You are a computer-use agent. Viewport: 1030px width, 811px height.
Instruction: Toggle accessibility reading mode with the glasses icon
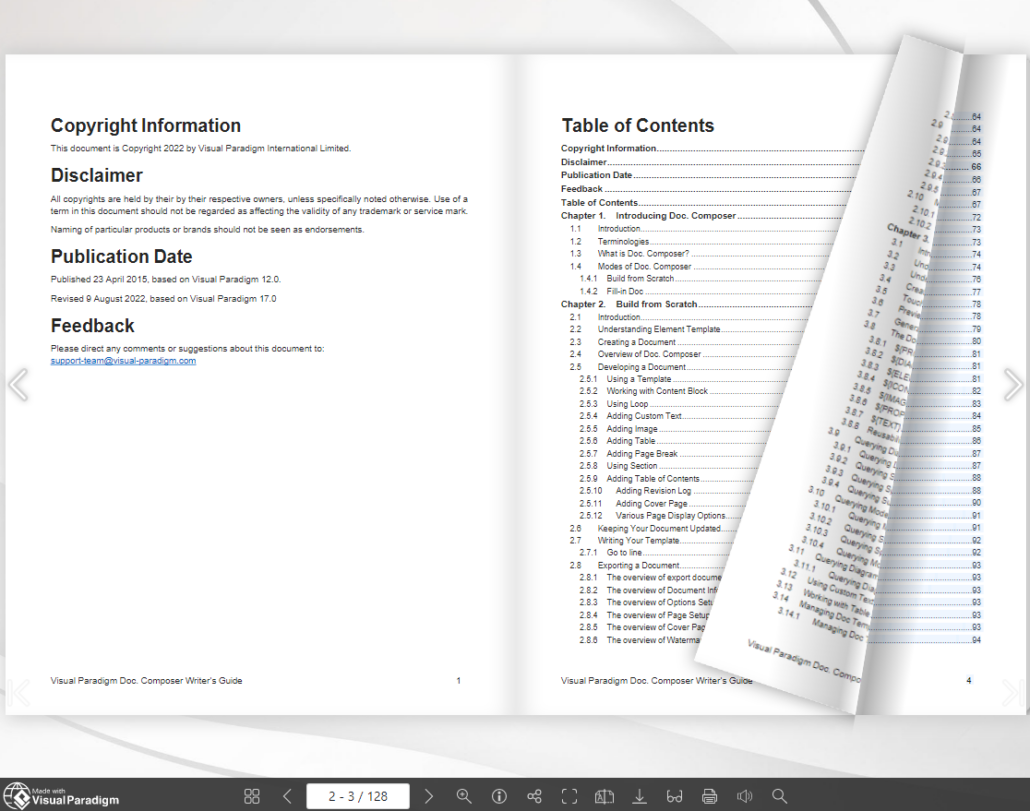coord(674,796)
